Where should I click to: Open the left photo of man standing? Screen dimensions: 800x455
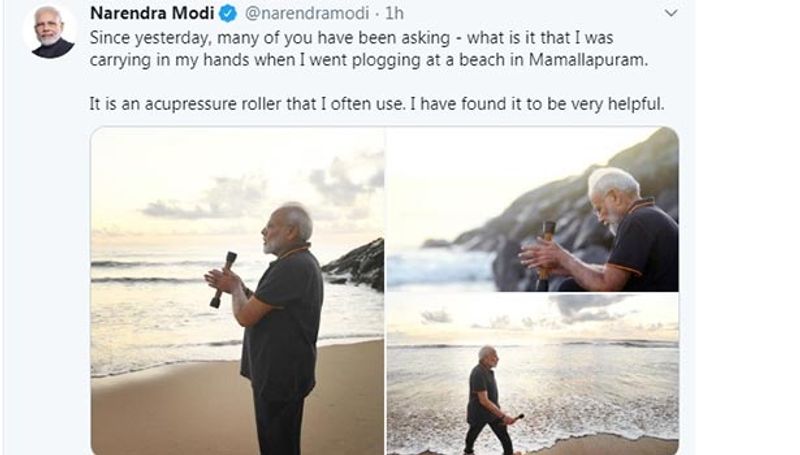point(237,290)
